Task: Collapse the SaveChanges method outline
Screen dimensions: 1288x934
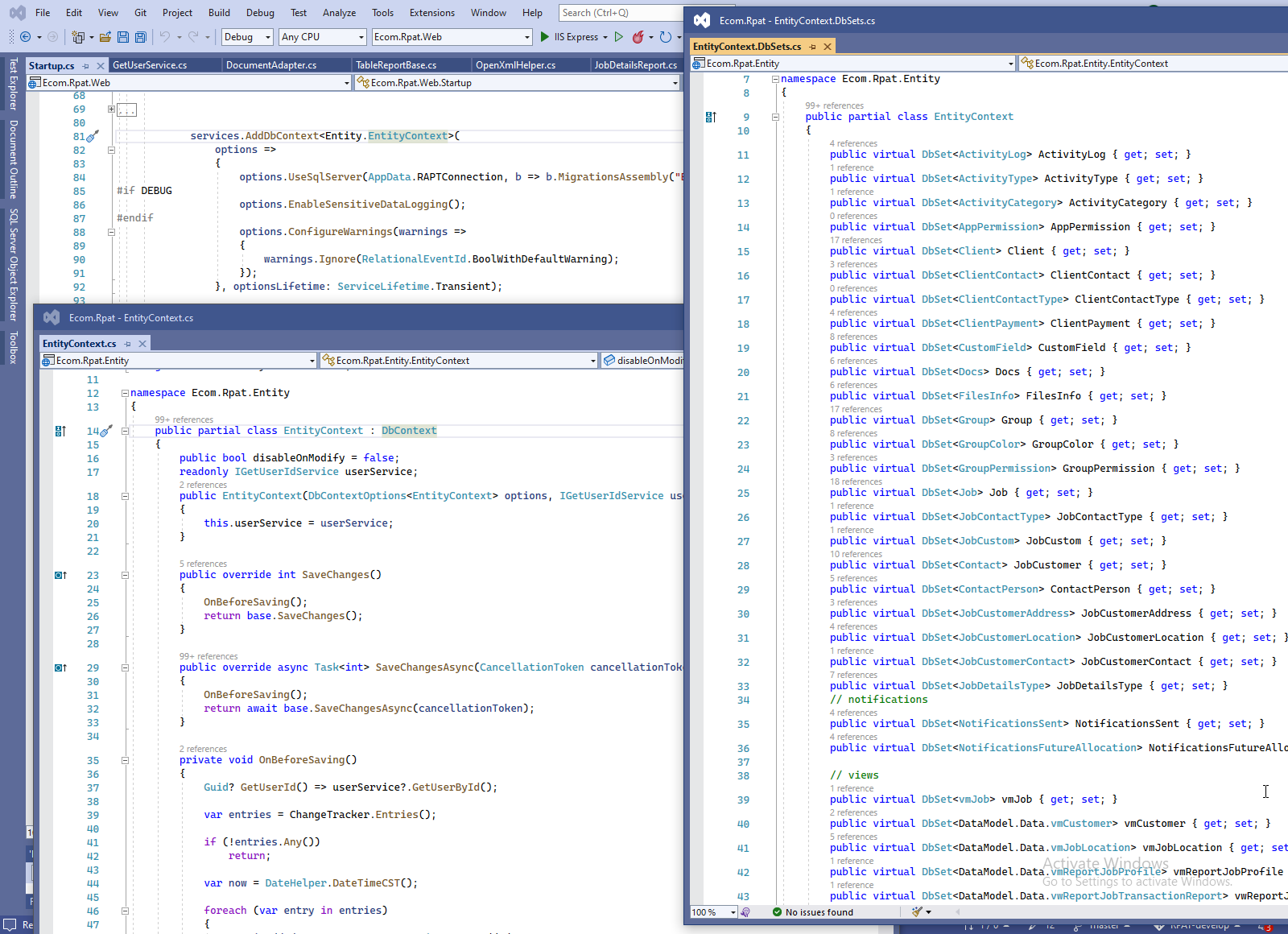Action: 125,575
